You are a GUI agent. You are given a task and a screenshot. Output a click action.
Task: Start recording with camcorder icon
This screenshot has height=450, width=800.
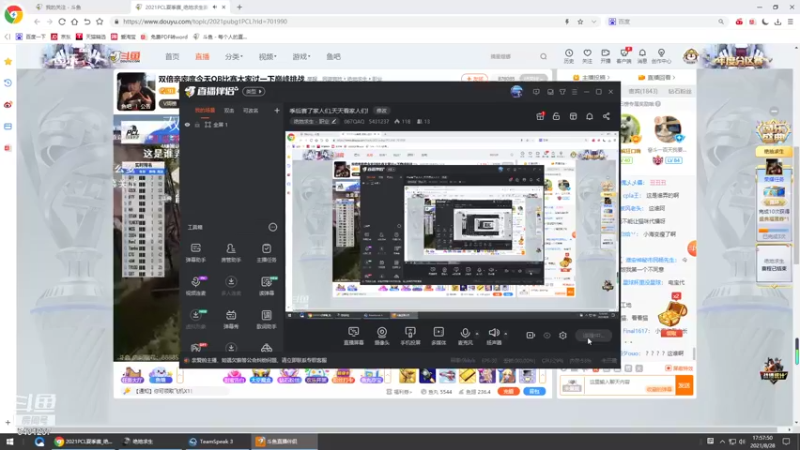(x=531, y=335)
